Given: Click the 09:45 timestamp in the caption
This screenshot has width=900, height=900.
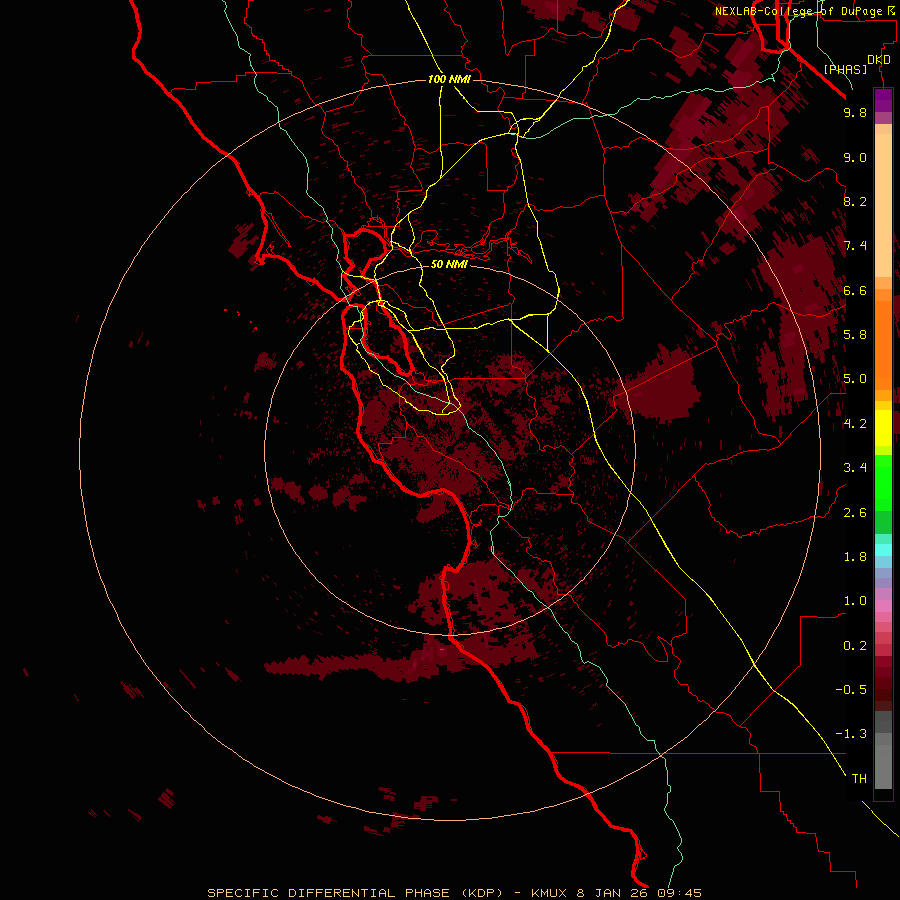Looking at the screenshot, I should 681,893.
